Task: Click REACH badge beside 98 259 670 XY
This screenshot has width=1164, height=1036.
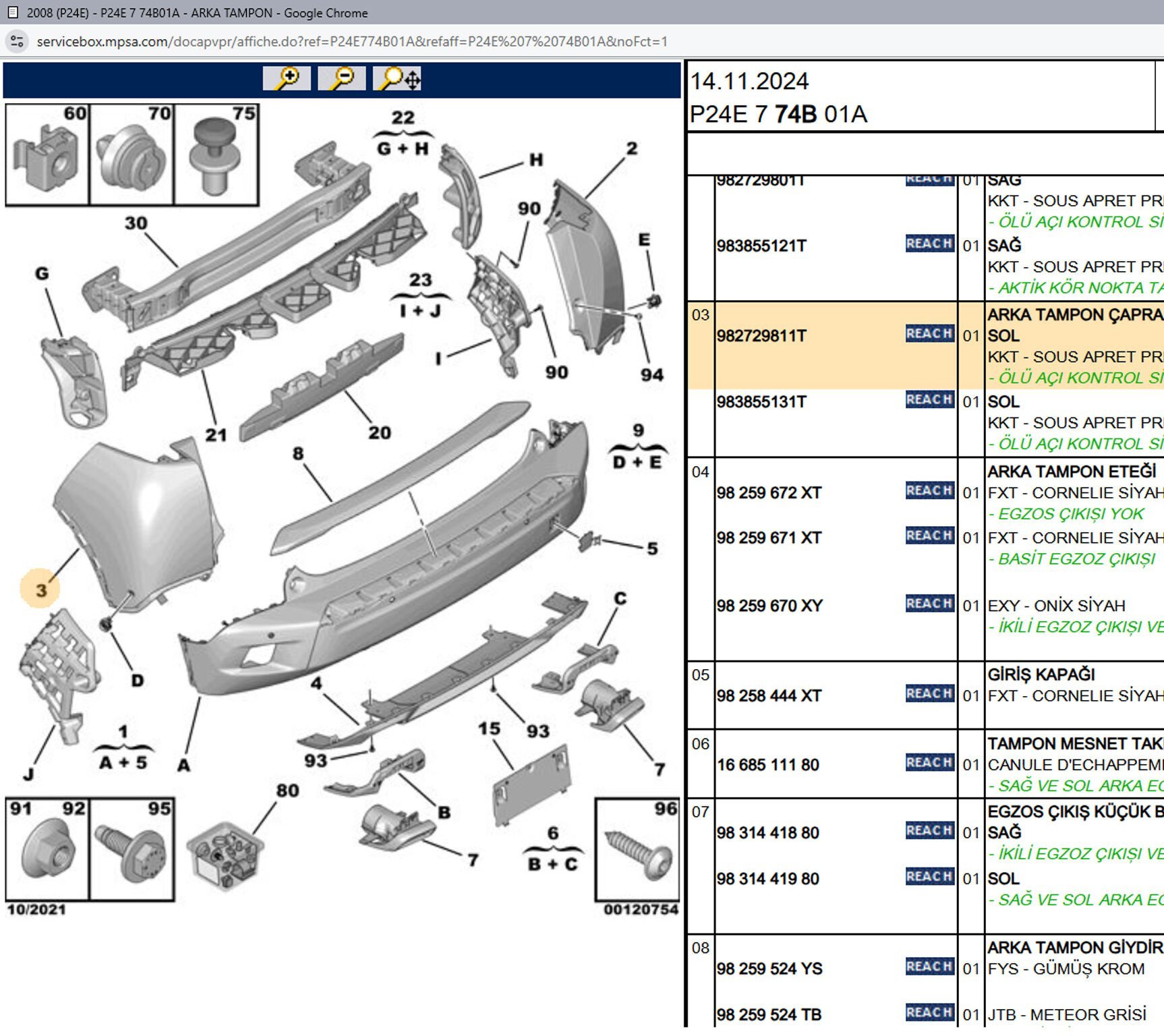Action: [929, 604]
